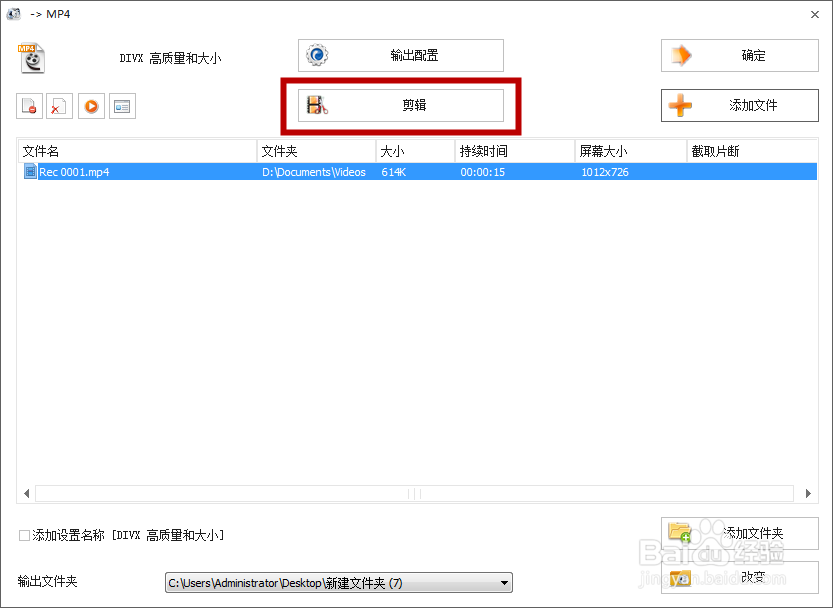Click the app icon in the title bar

pos(13,14)
